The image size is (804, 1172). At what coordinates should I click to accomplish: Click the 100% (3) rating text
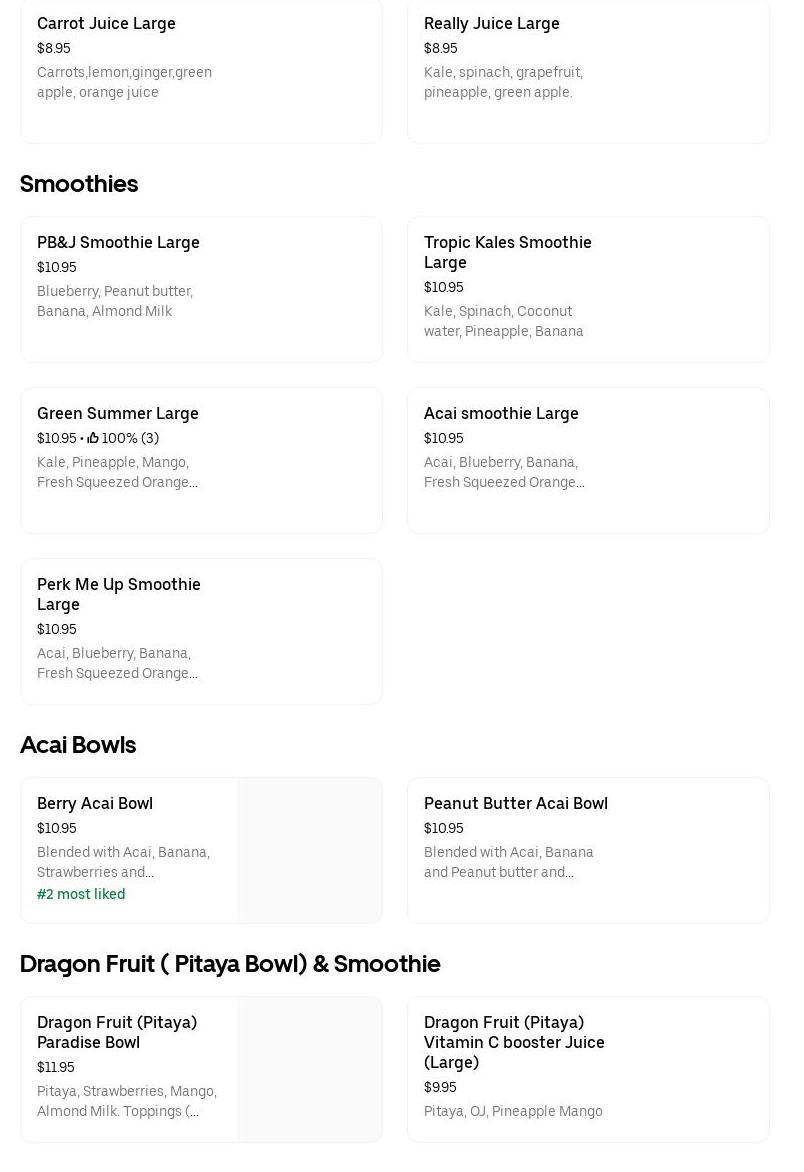130,438
